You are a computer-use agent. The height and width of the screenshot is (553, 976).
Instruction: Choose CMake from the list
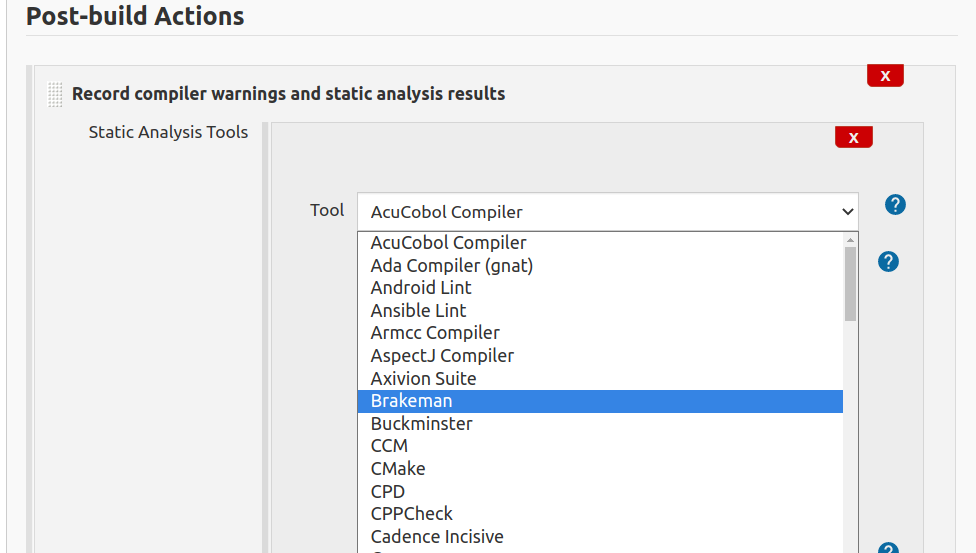tap(600, 469)
